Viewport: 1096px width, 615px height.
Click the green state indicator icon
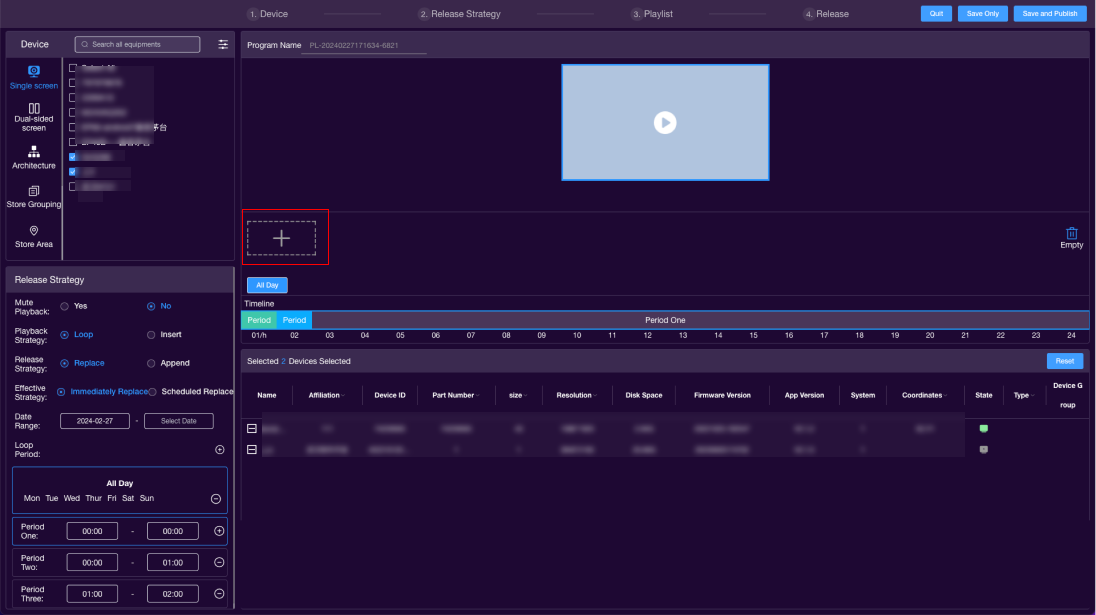(983, 428)
